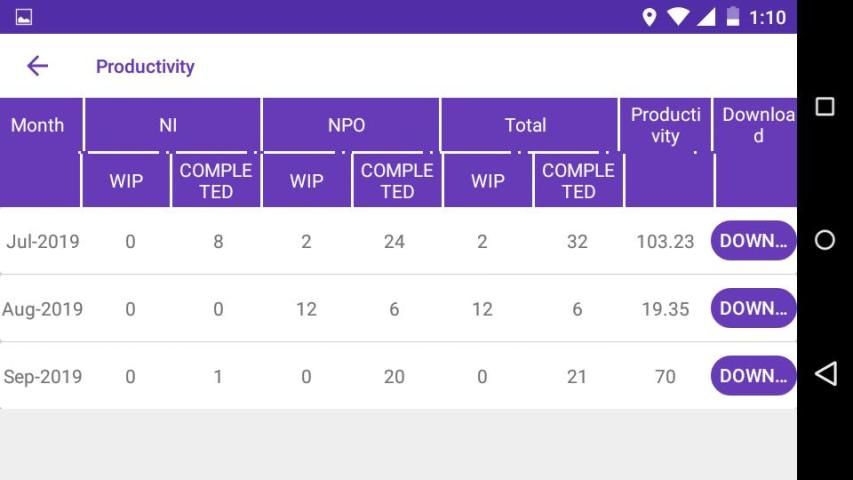Tap the Month column header

38,125
